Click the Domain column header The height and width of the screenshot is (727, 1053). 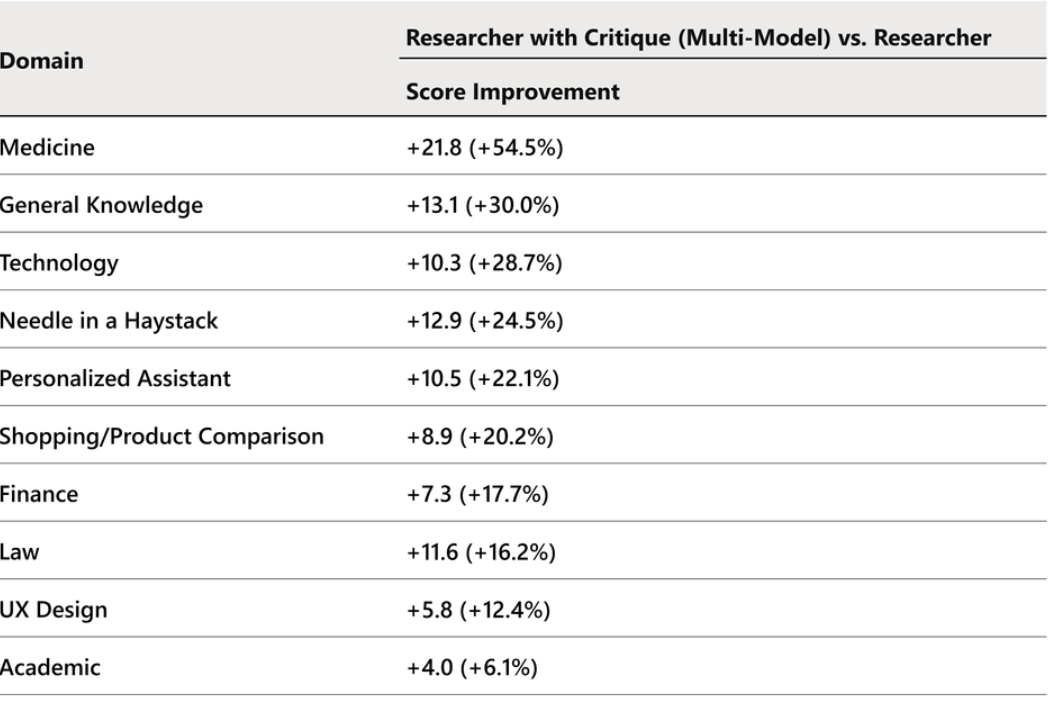tap(42, 62)
